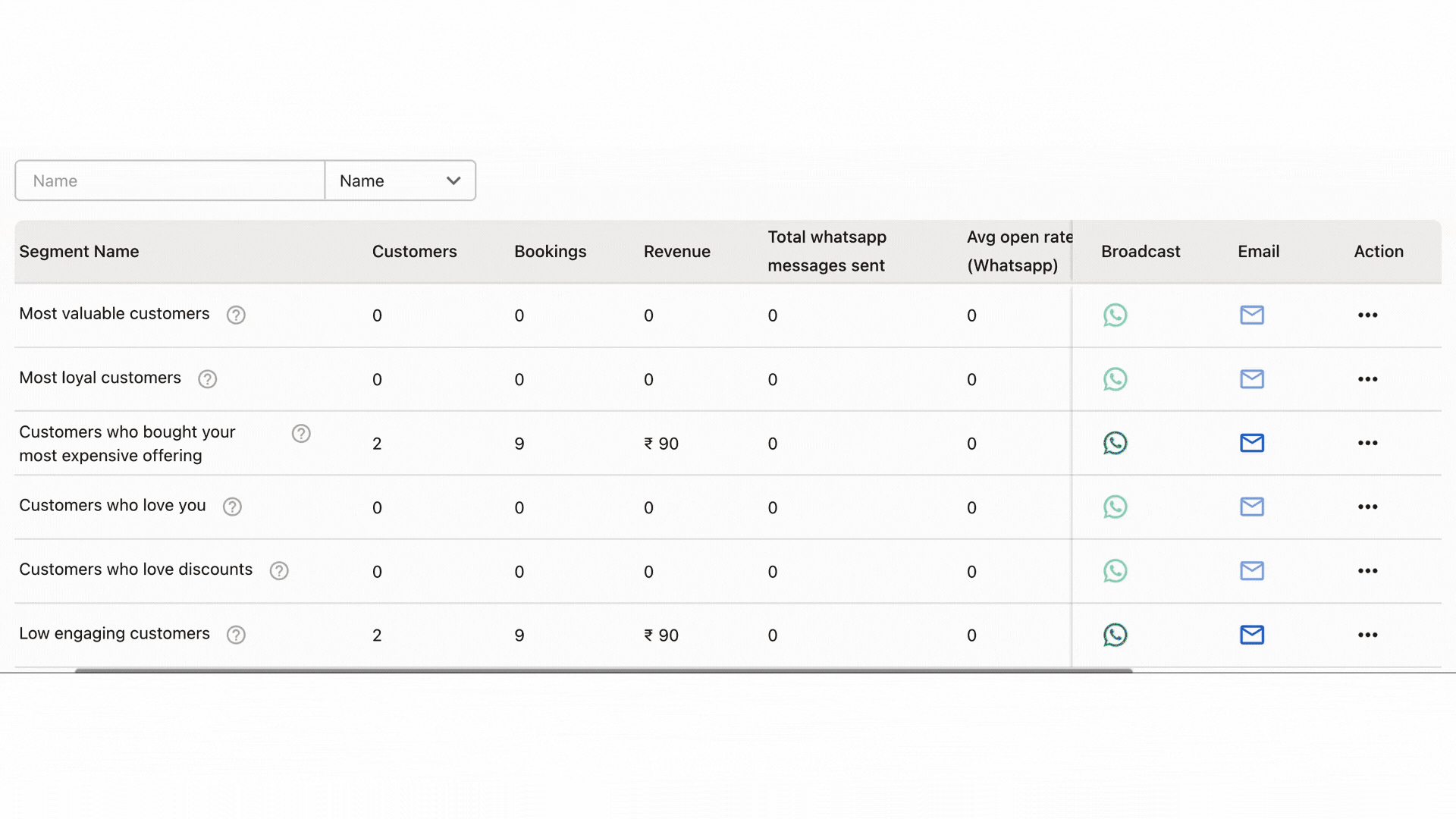The height and width of the screenshot is (819, 1456).
Task: Click WhatsApp icon for Customers who love discounts
Action: (1115, 571)
